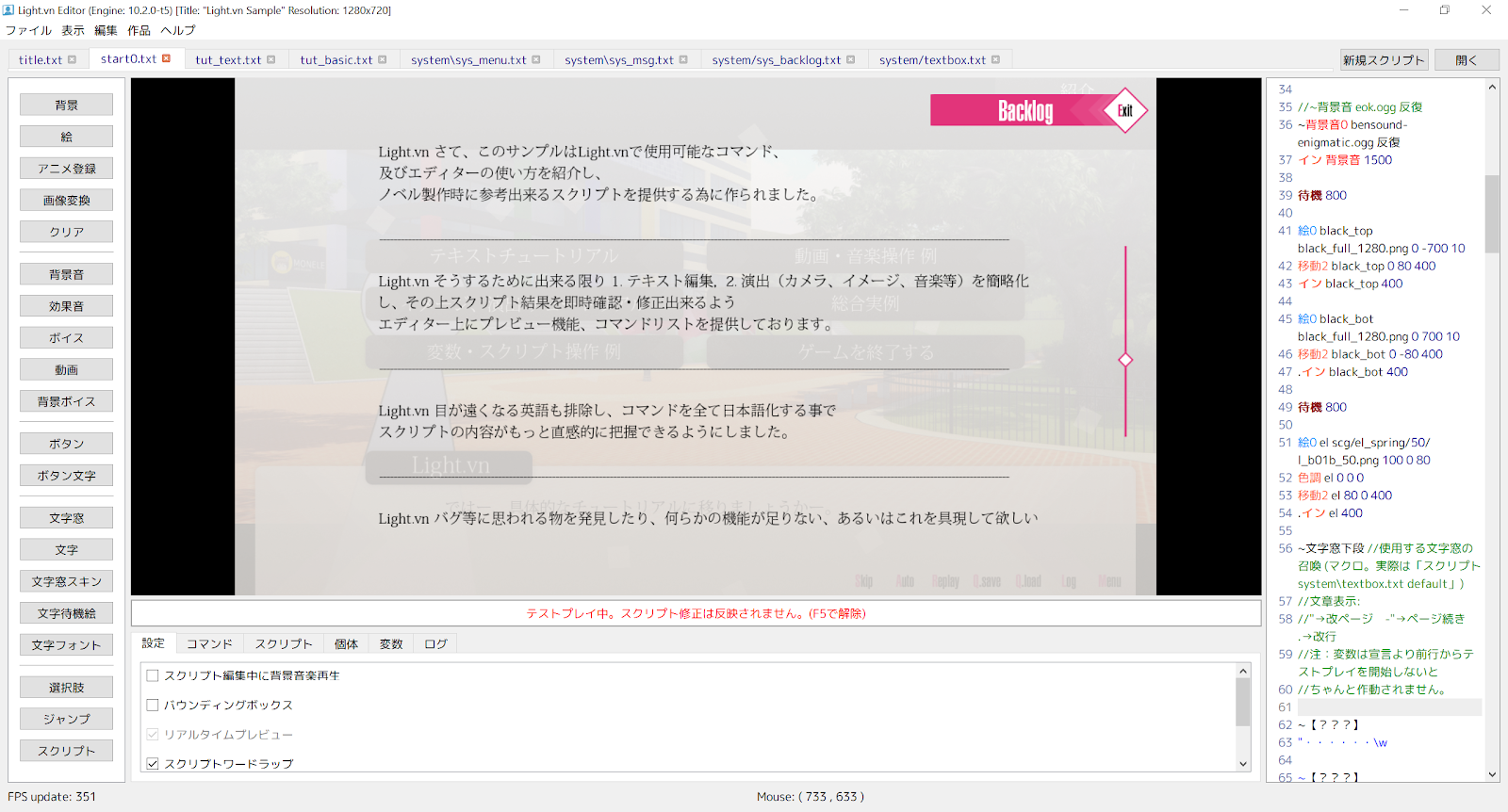1508x812 pixels.
Task: Click the 背景ボイス button
Action: click(66, 401)
